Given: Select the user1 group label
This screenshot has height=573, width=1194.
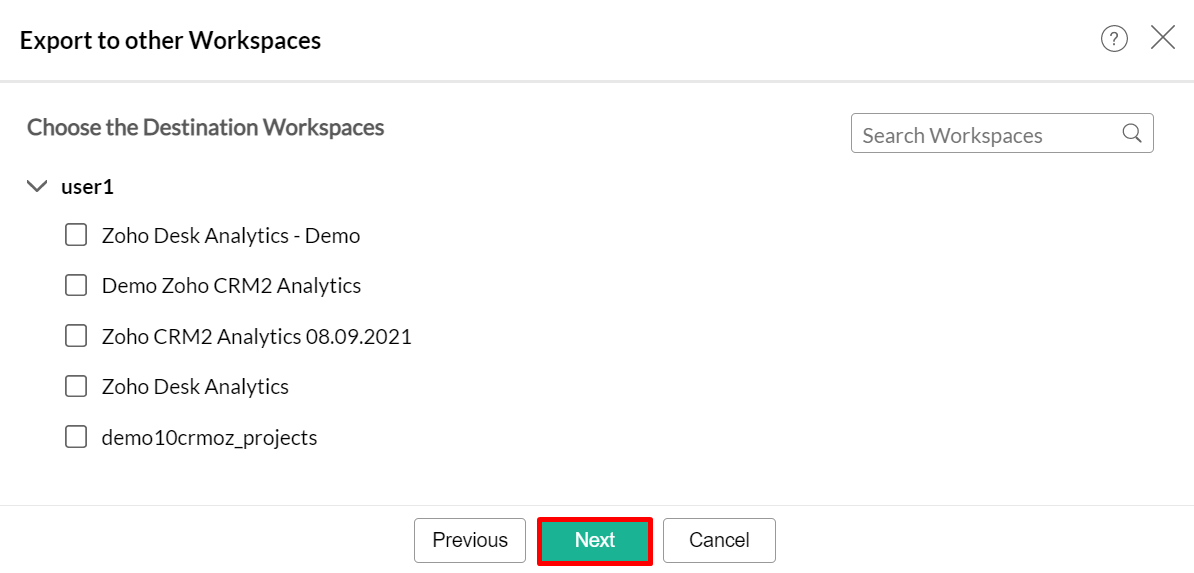Looking at the screenshot, I should (88, 187).
